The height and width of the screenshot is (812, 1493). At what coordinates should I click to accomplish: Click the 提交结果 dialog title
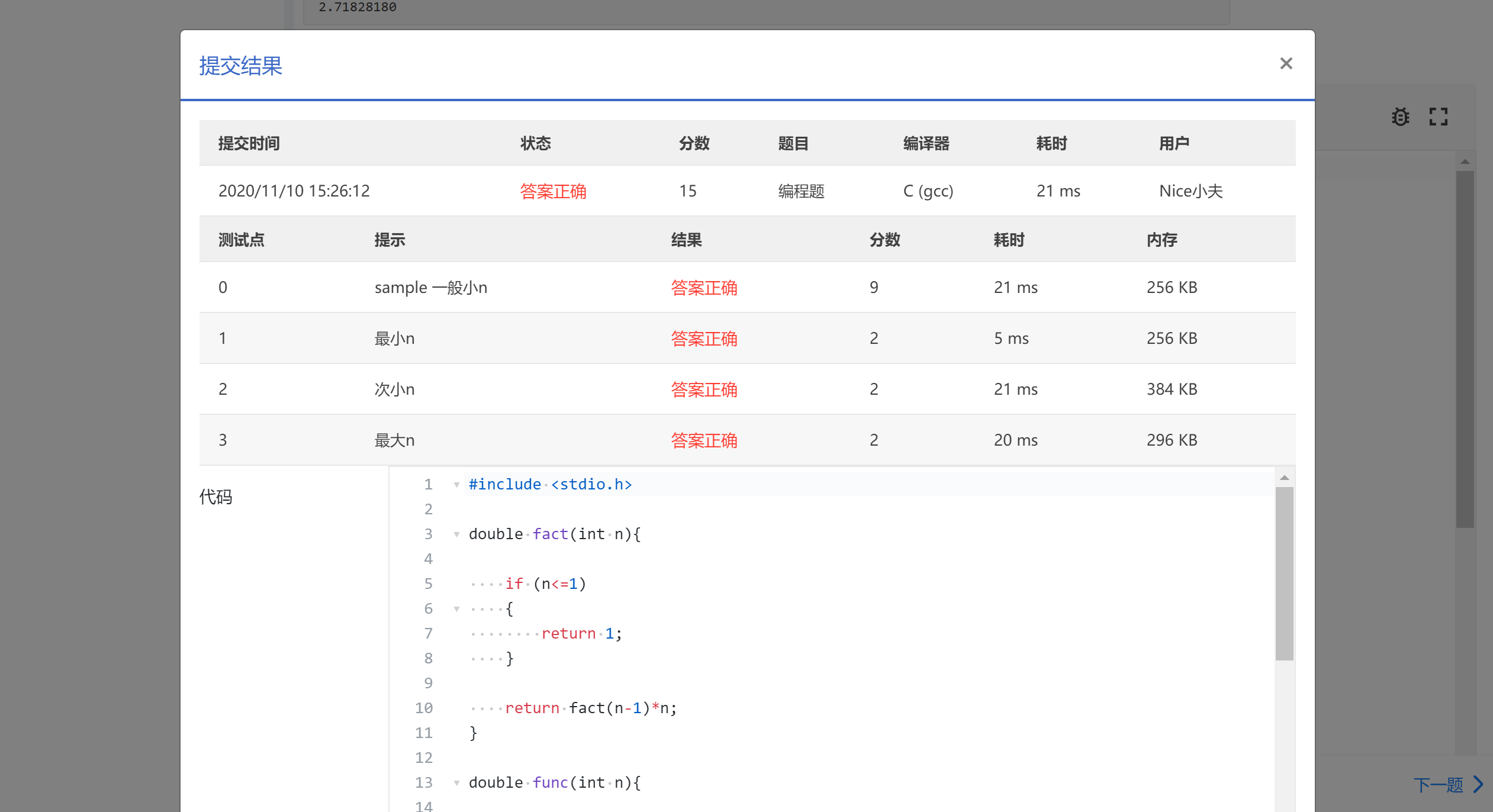tap(240, 65)
